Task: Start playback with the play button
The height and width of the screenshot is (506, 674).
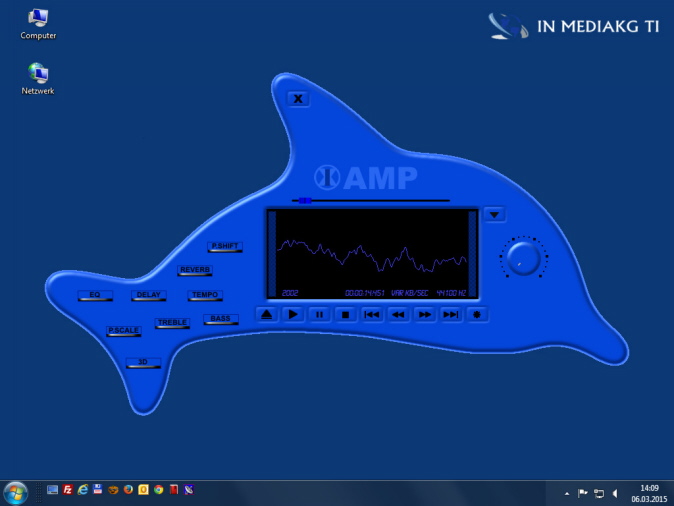Action: click(293, 315)
